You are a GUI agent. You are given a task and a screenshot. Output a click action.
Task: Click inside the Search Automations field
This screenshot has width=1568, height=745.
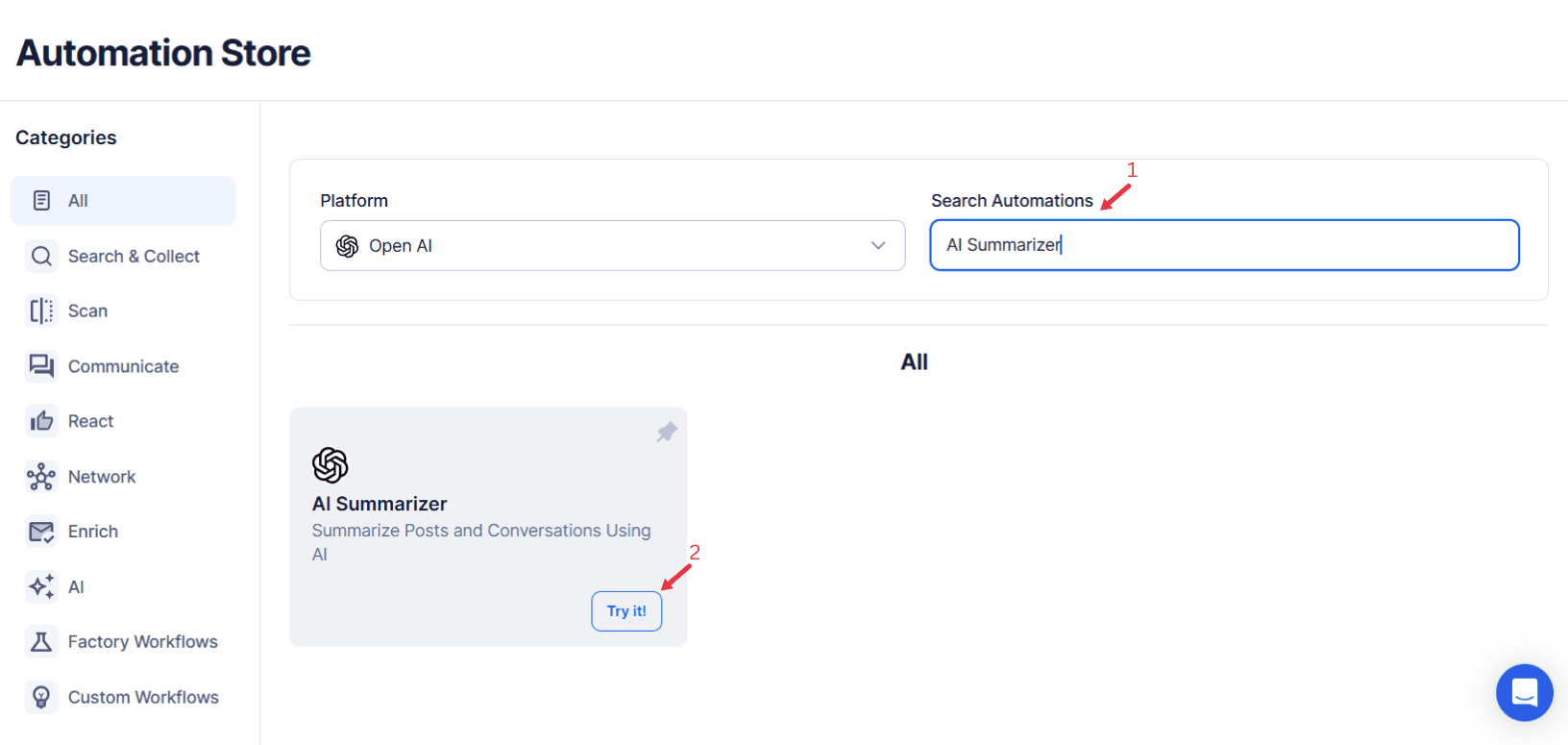pyautogui.click(x=1223, y=245)
